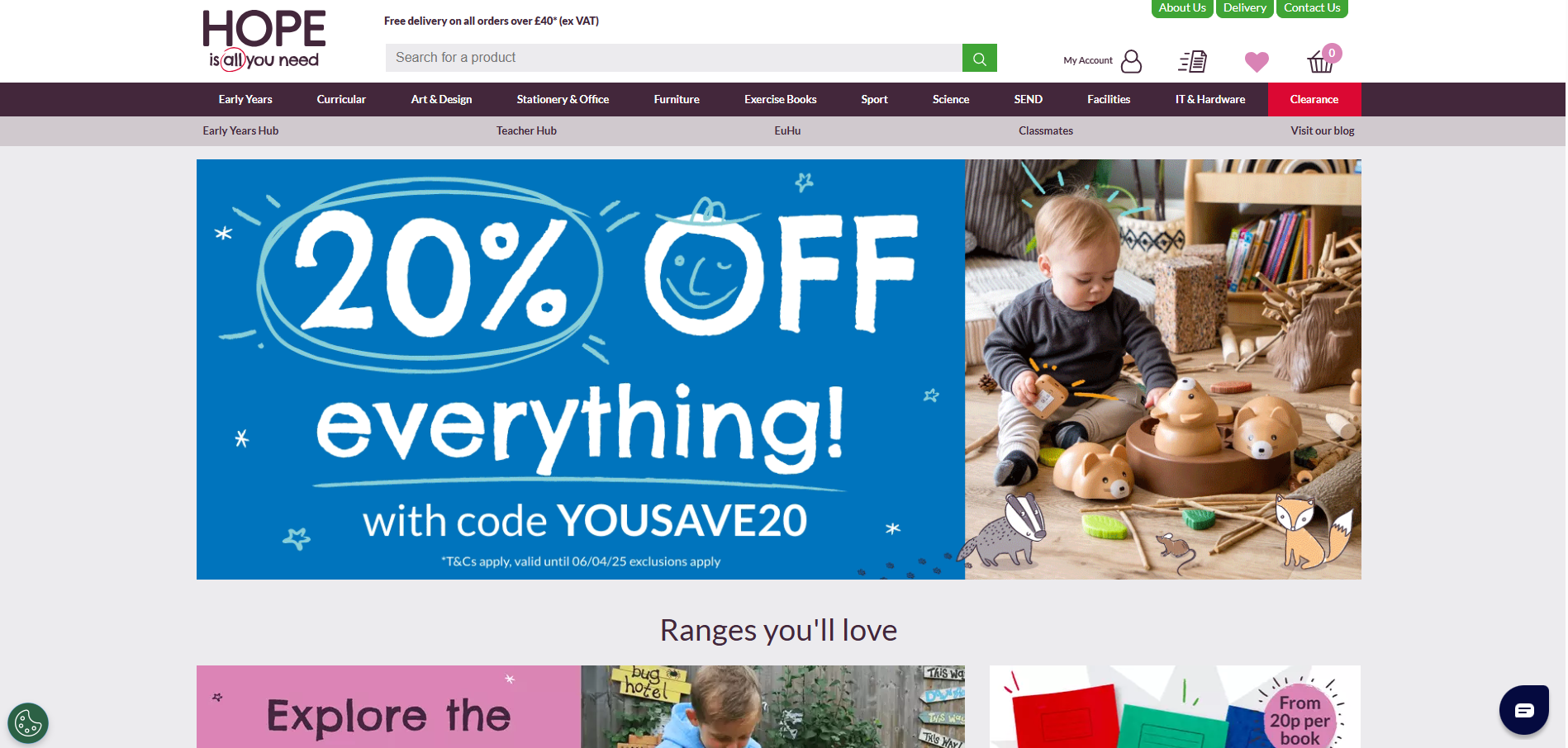View favourites via the pink heart icon

pyautogui.click(x=1257, y=62)
